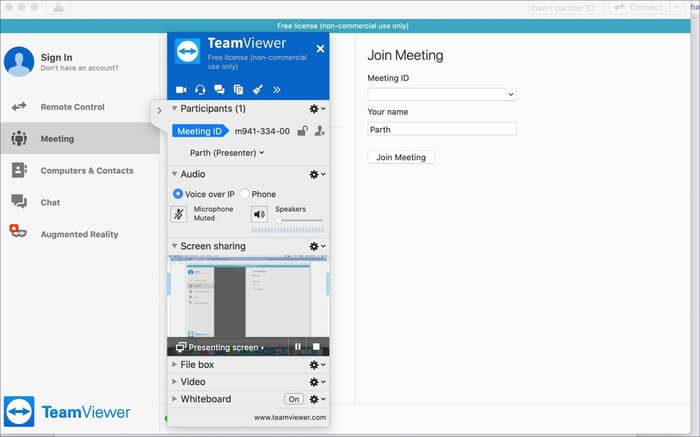Click the Join Meeting button
The width and height of the screenshot is (700, 437).
(401, 157)
